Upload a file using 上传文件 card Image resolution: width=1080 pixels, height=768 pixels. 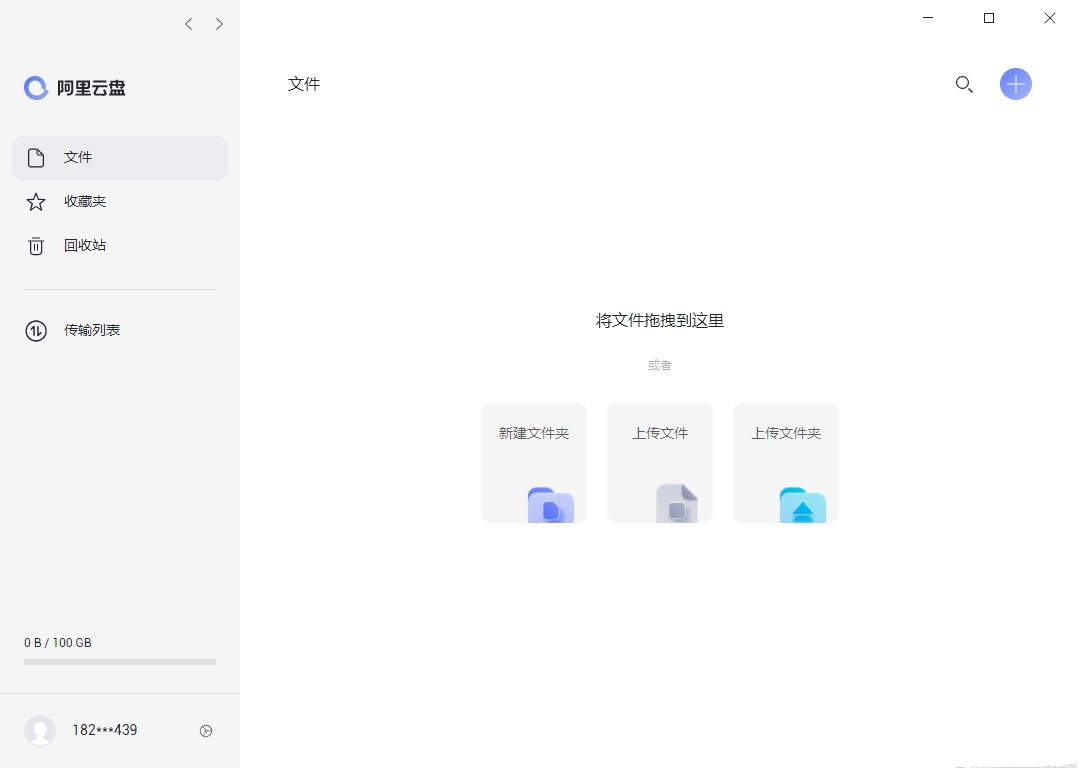coord(659,462)
